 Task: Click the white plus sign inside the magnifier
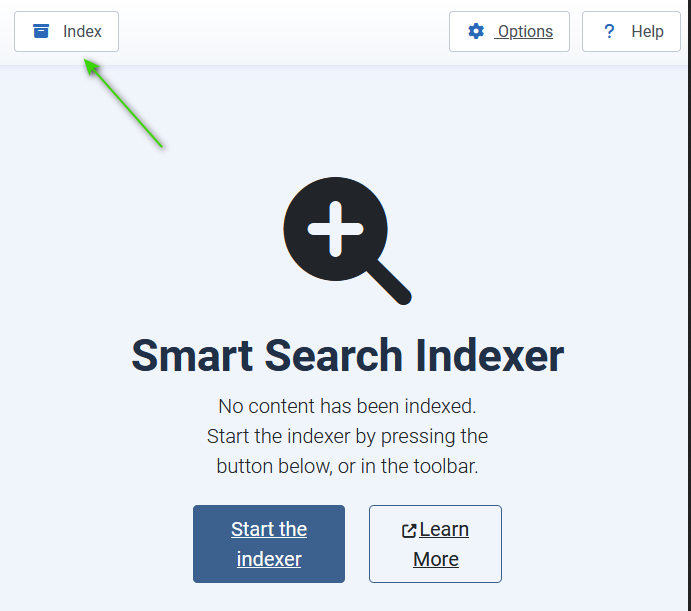click(335, 229)
